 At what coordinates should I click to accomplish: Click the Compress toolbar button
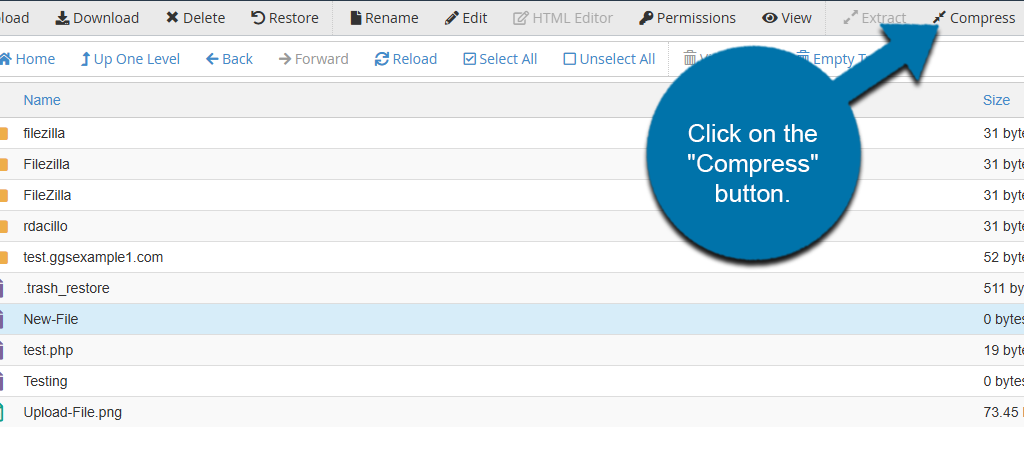click(x=973, y=18)
